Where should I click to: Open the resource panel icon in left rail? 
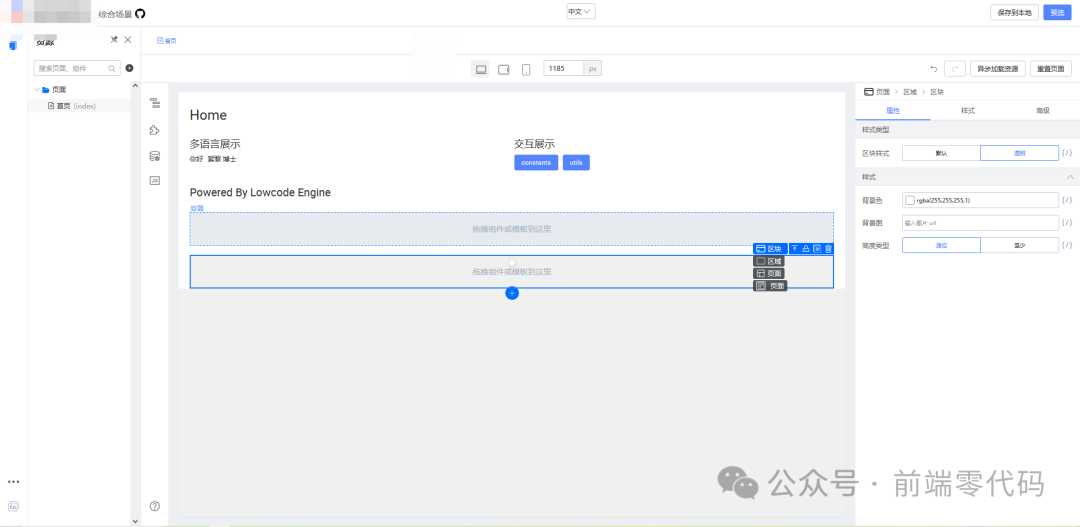click(12, 45)
